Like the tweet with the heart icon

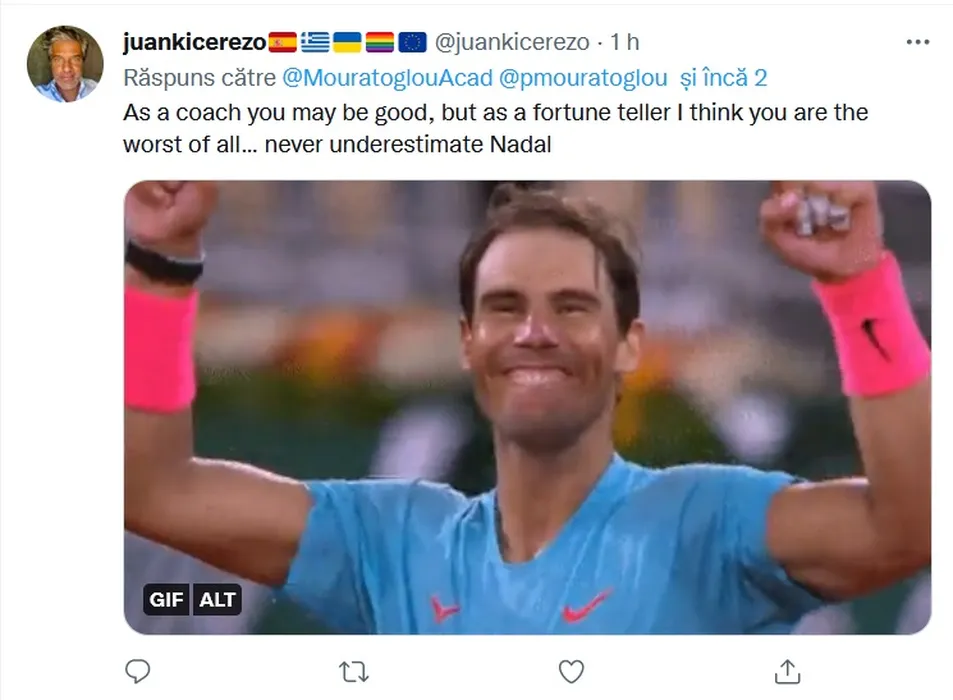click(x=571, y=671)
